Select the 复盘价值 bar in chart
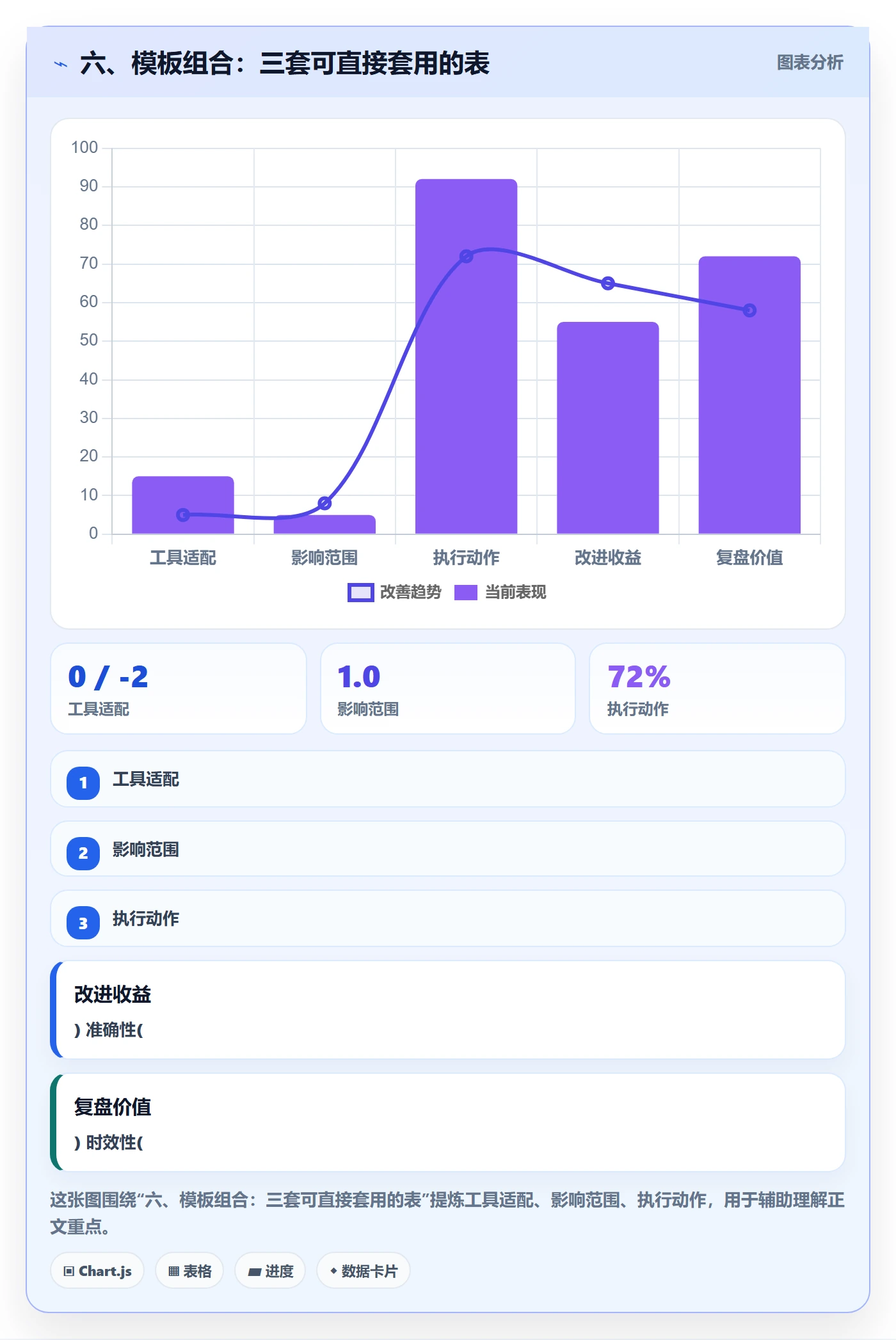Viewport: 896px width, 1340px height. tap(749, 395)
